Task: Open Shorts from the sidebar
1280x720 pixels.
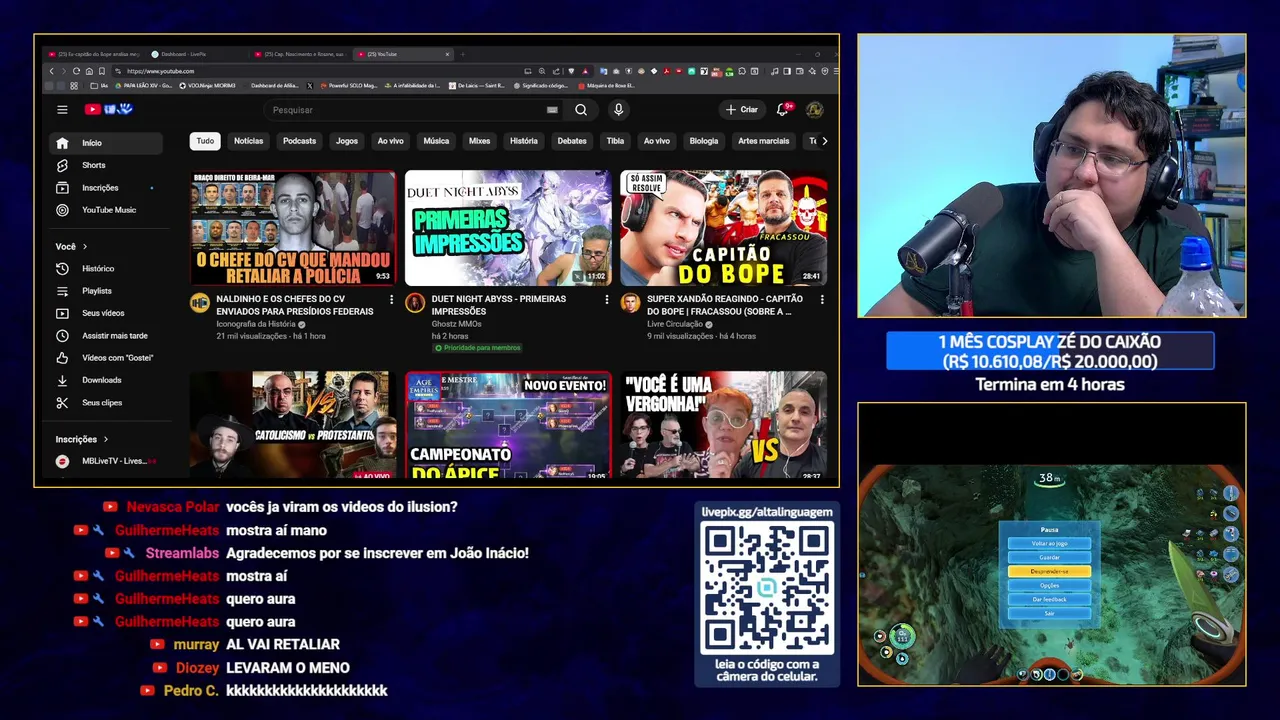Action: click(106, 165)
